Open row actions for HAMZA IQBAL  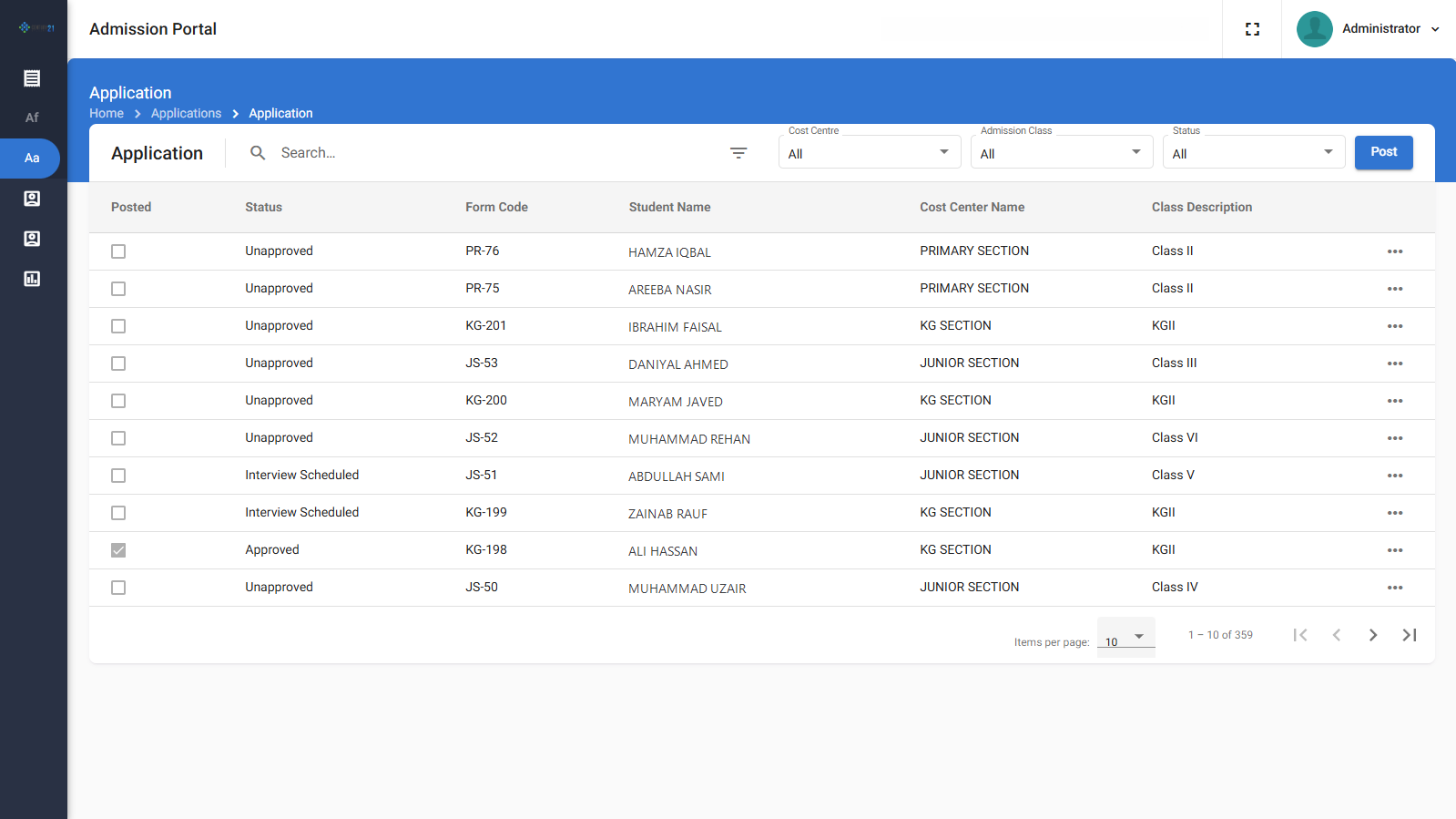[x=1395, y=251]
